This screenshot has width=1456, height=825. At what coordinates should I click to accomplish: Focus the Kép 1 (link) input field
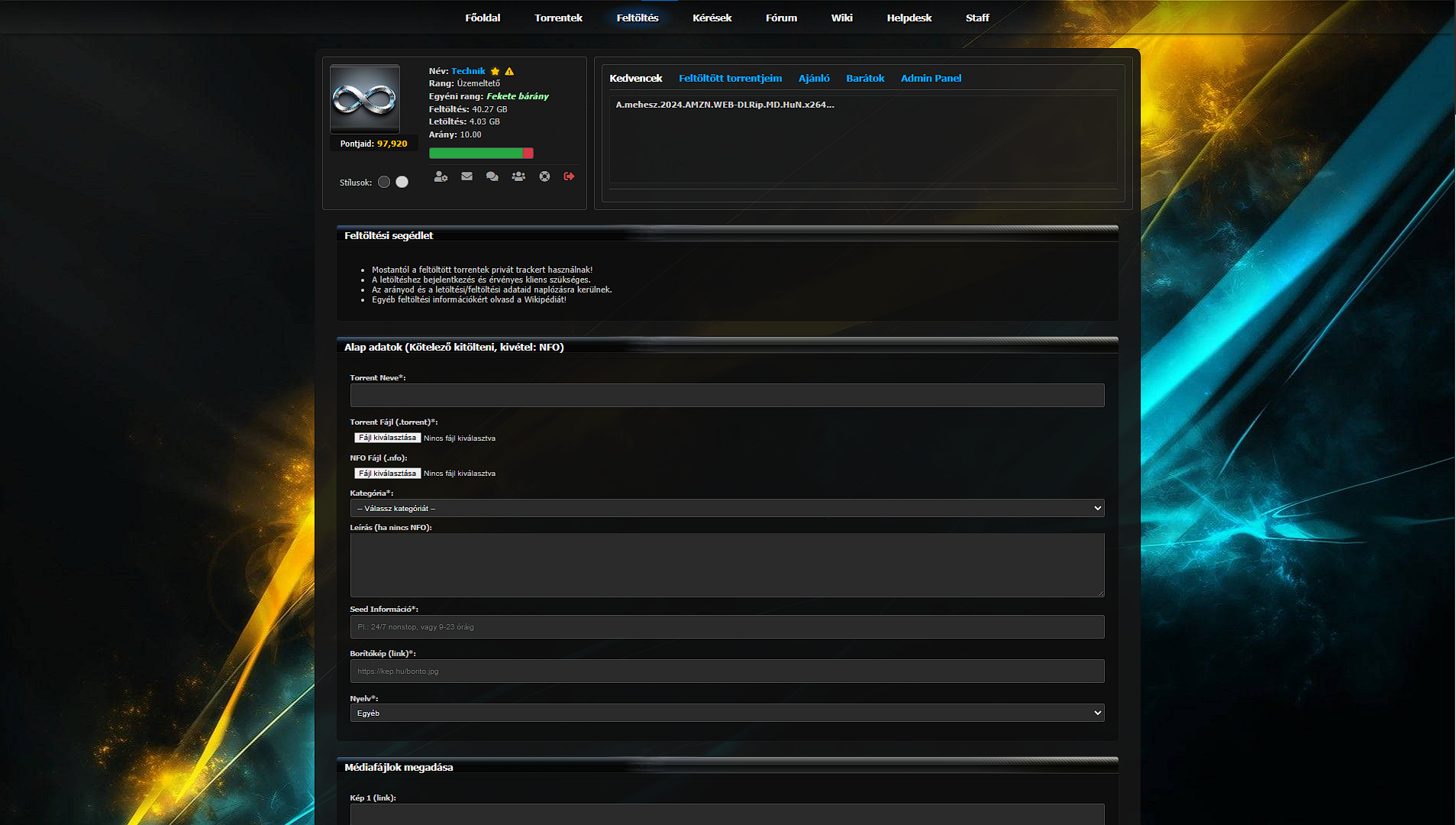click(x=727, y=814)
